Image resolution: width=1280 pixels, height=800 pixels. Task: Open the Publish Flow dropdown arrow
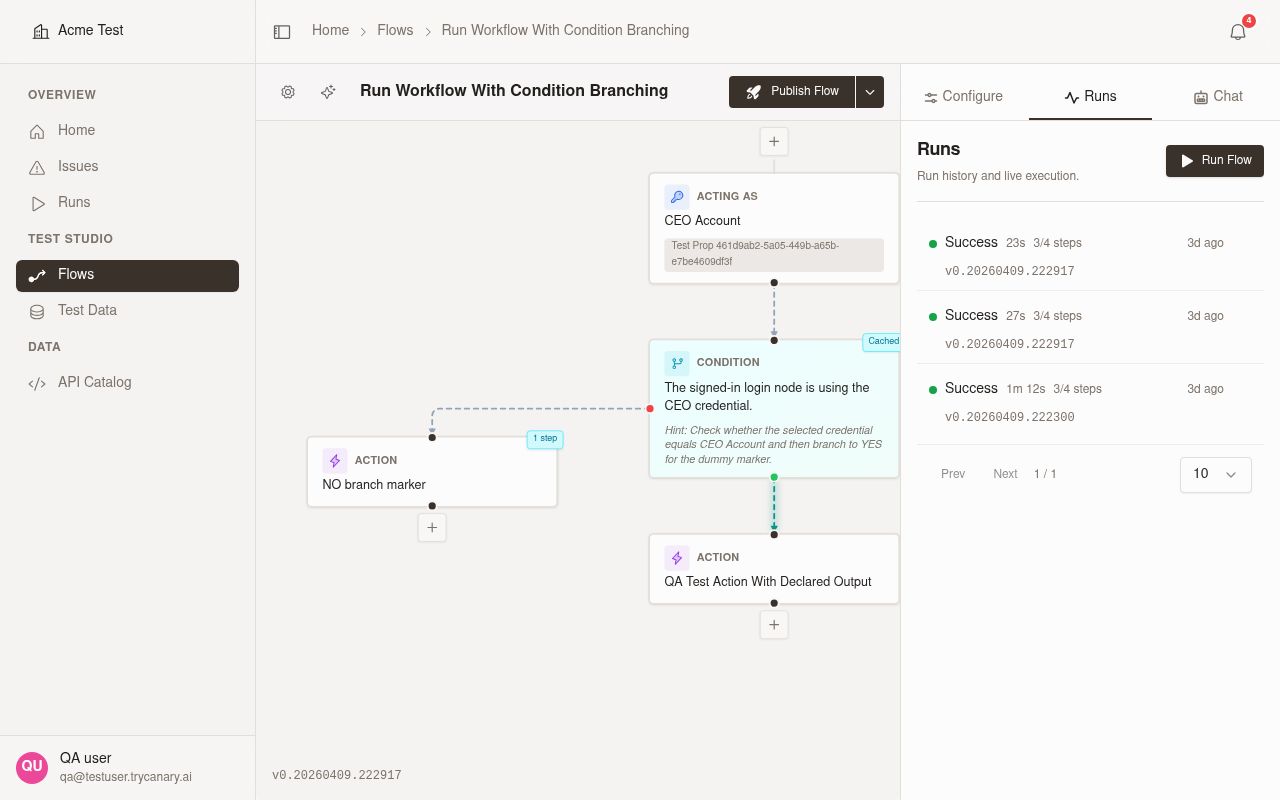pos(870,91)
